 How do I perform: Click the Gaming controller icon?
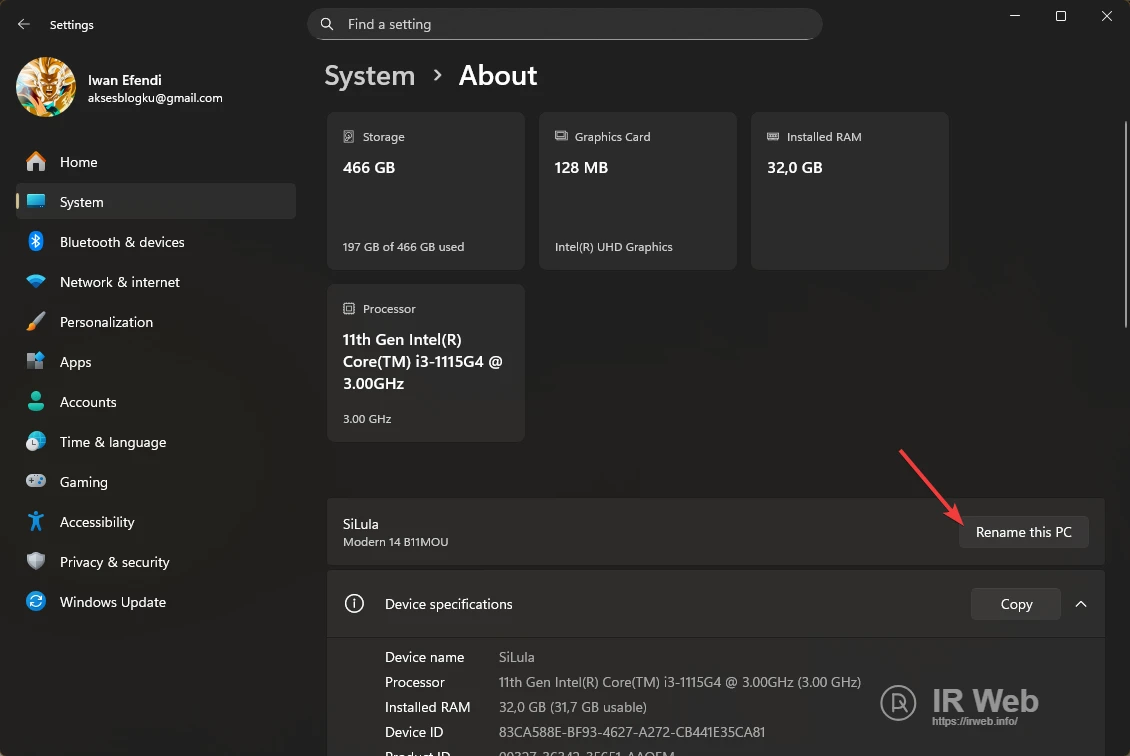(35, 481)
